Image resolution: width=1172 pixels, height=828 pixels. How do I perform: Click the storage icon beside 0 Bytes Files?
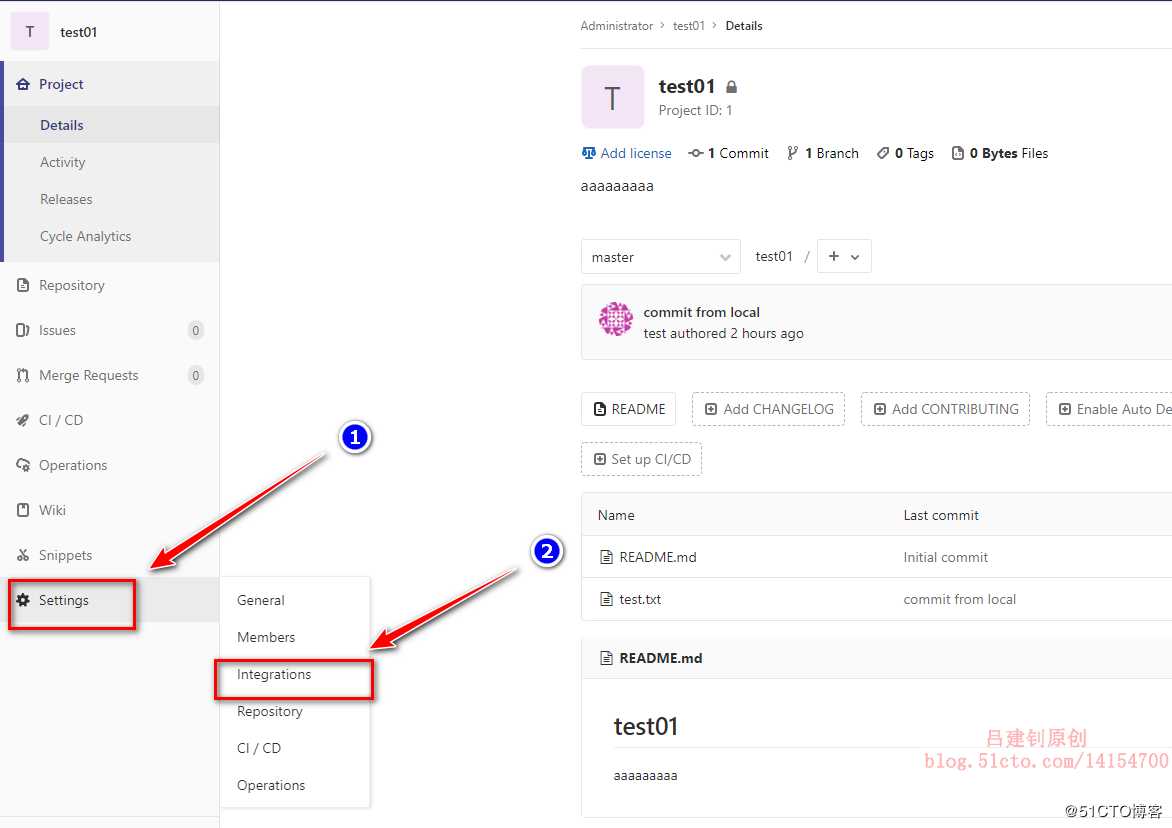957,153
